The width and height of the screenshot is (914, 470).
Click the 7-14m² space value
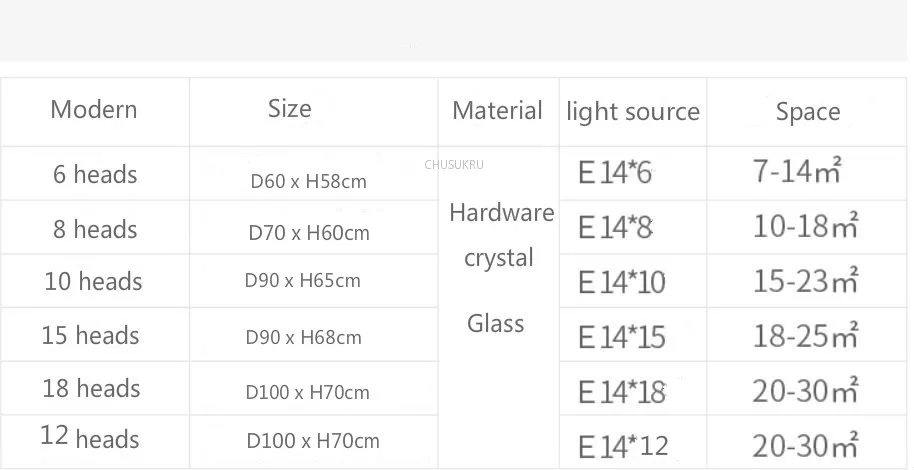[797, 171]
